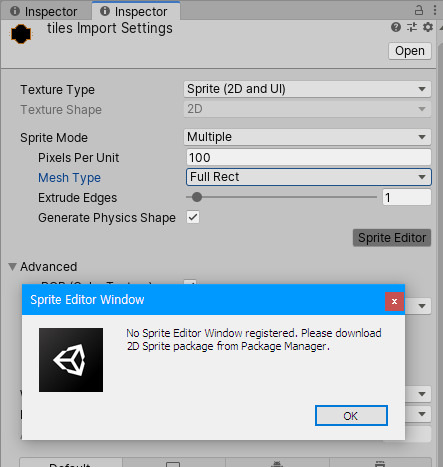The width and height of the screenshot is (443, 467).
Task: Click the Open button
Action: coord(410,51)
